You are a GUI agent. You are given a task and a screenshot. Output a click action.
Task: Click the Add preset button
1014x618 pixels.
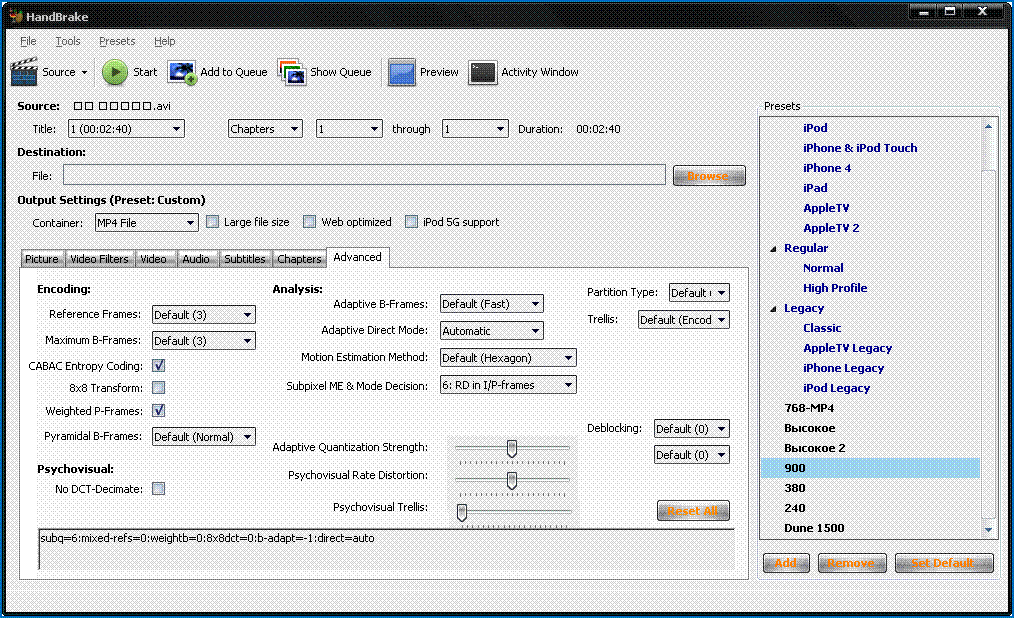coord(786,563)
